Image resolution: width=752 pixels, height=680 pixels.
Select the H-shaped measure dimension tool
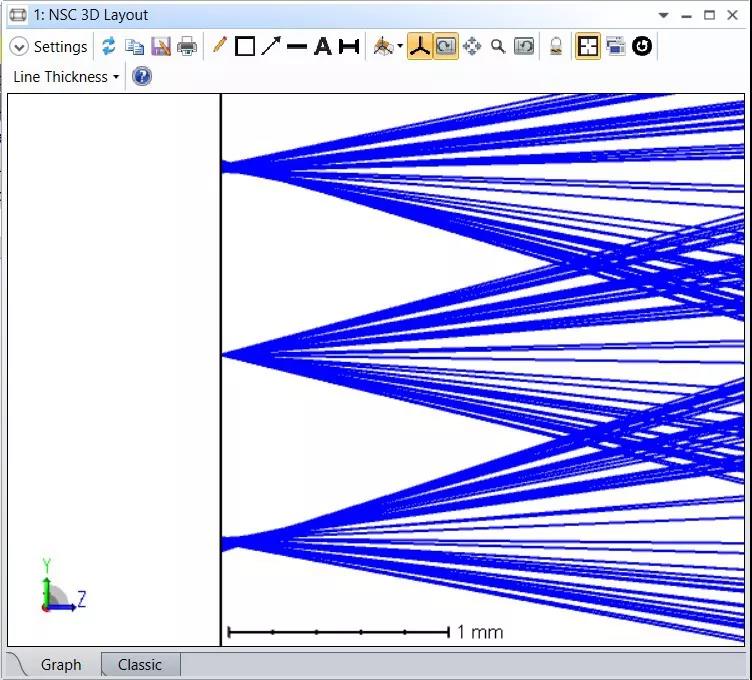[x=348, y=47]
